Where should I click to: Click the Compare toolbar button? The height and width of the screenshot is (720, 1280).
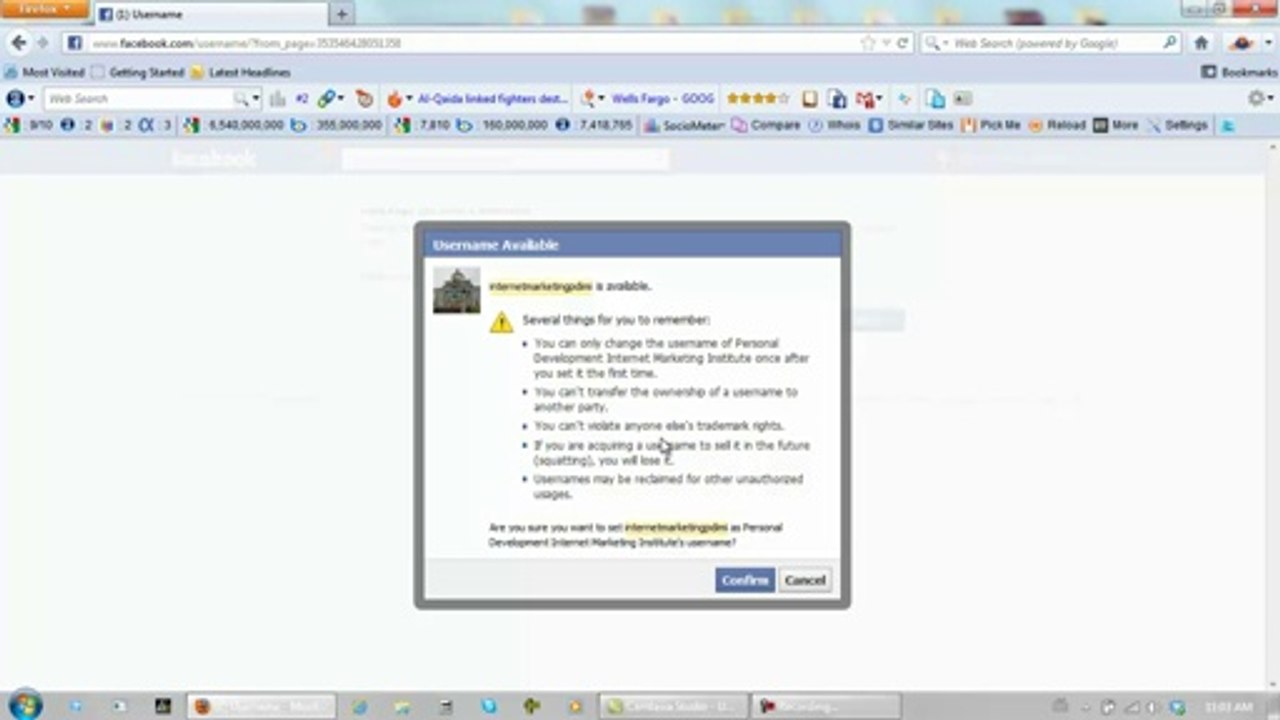click(765, 125)
